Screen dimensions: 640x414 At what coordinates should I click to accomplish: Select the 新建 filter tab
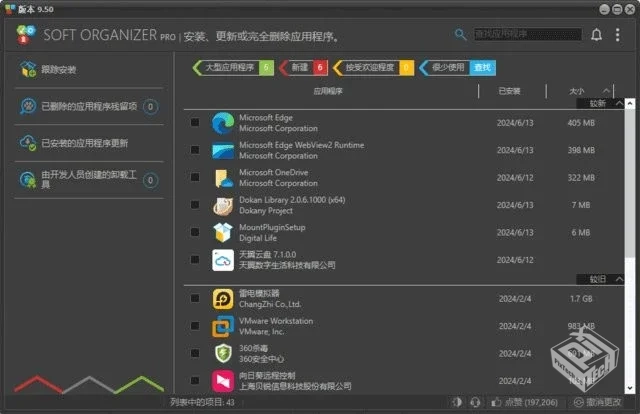304,67
